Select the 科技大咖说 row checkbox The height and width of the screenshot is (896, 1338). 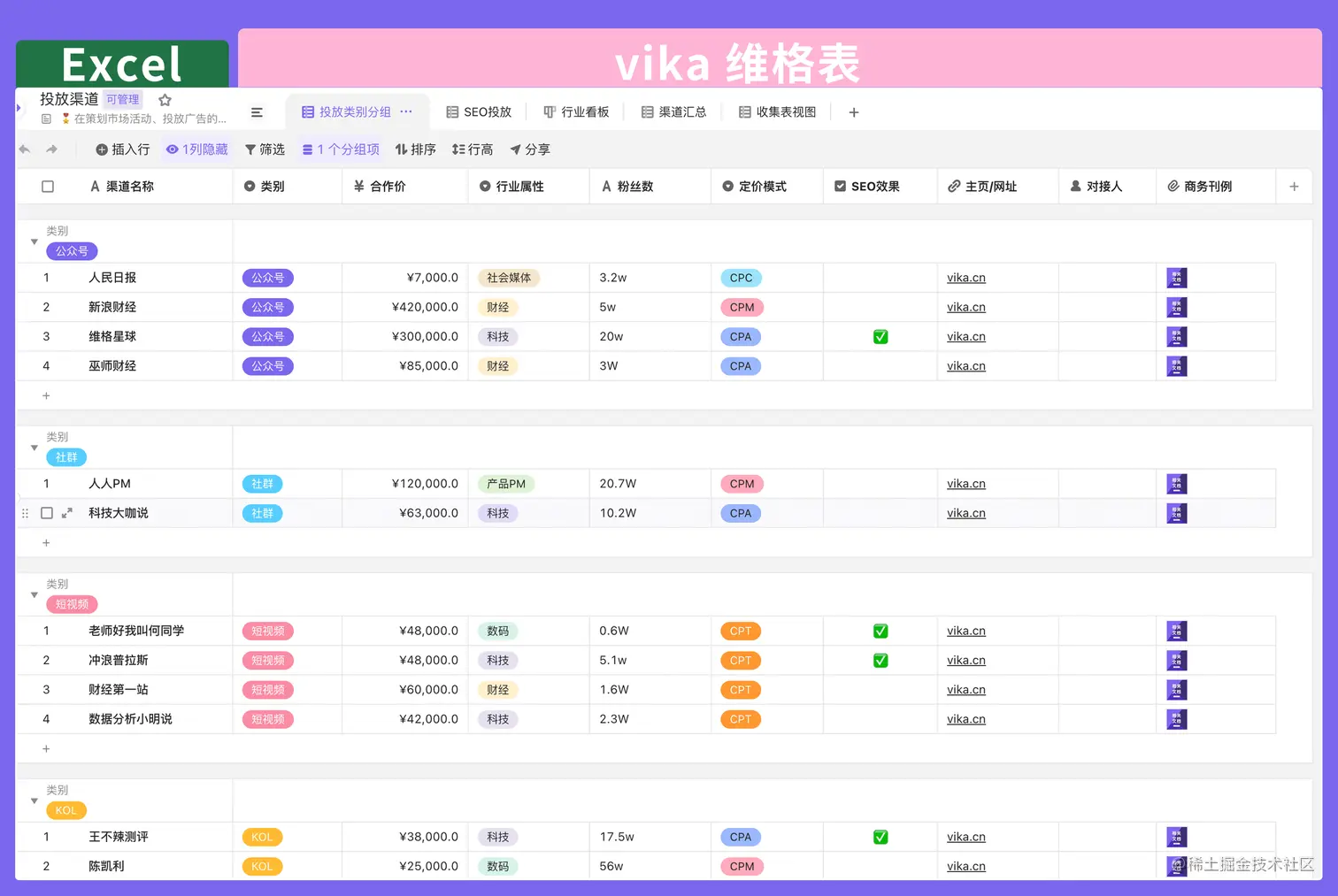click(x=47, y=513)
